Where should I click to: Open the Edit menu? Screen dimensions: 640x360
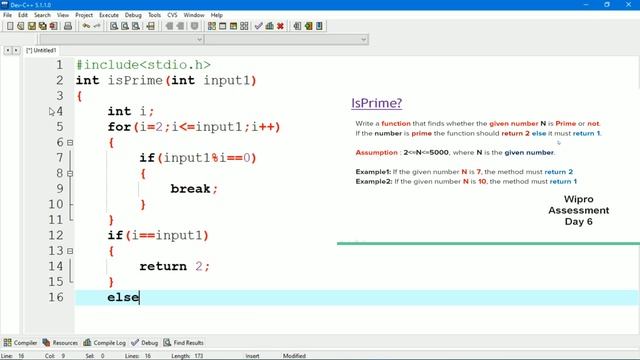point(23,15)
